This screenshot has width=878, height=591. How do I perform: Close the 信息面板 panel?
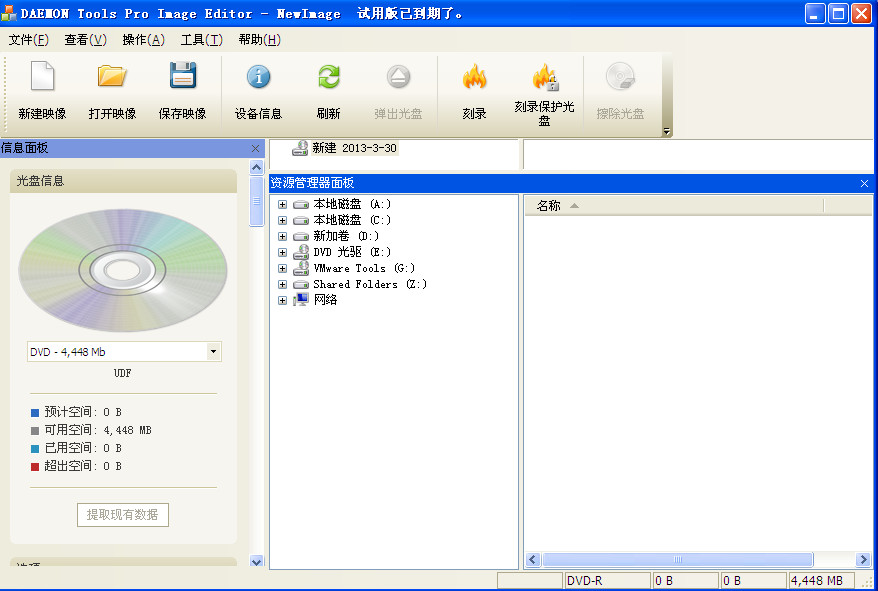(255, 148)
